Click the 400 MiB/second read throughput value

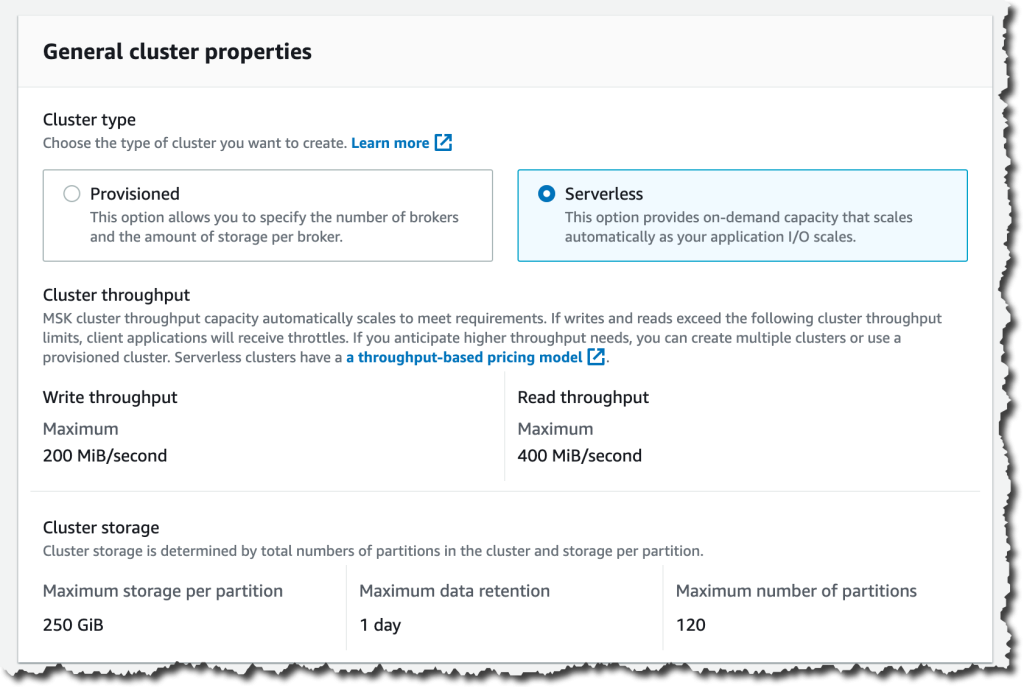(x=578, y=455)
